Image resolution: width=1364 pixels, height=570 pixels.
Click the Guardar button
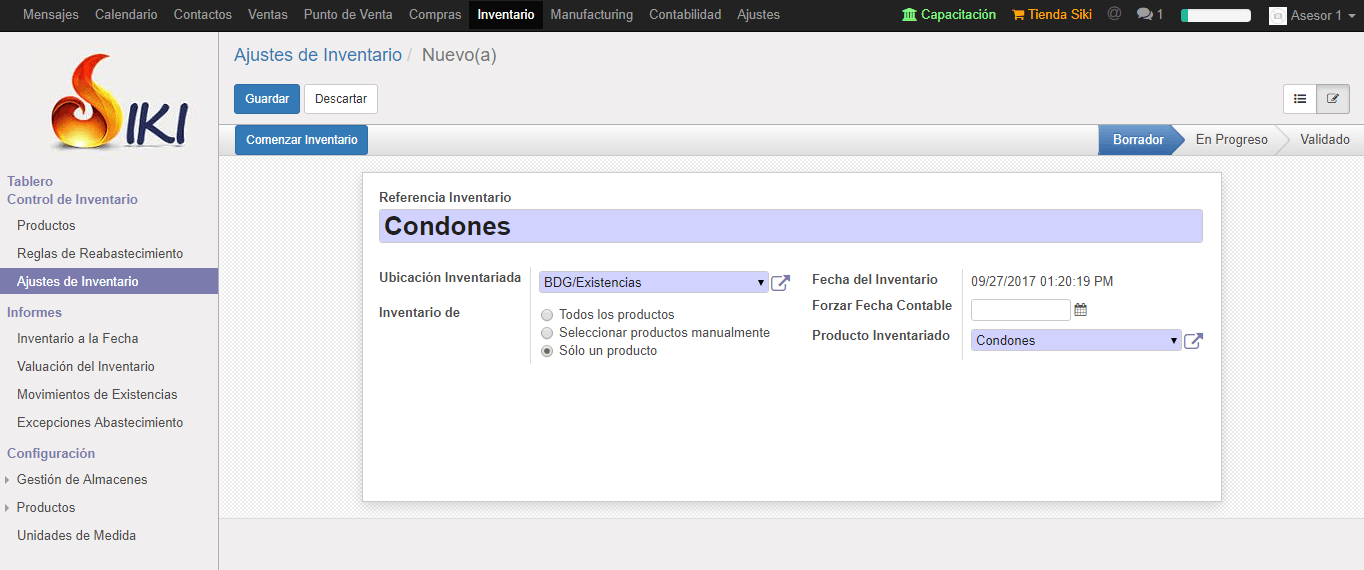(267, 99)
